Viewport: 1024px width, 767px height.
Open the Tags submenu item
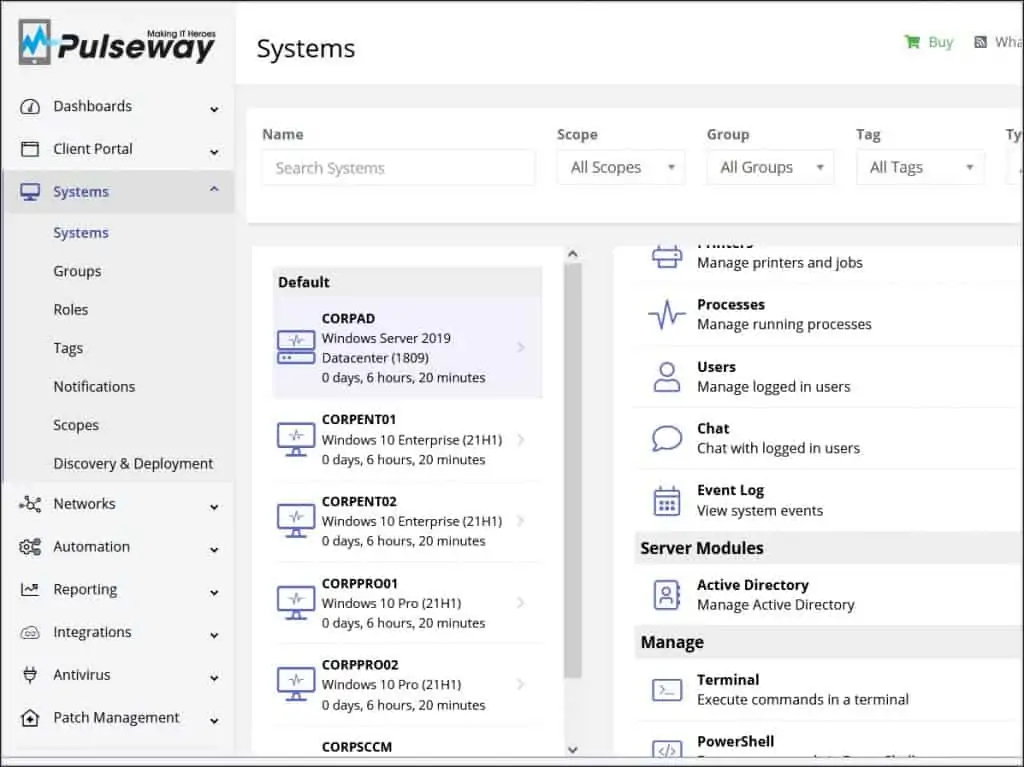tap(68, 348)
